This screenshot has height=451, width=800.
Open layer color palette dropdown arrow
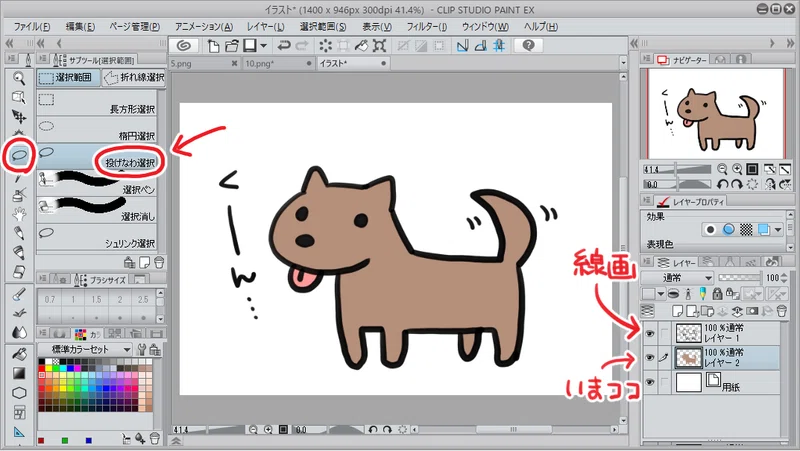coord(661,294)
